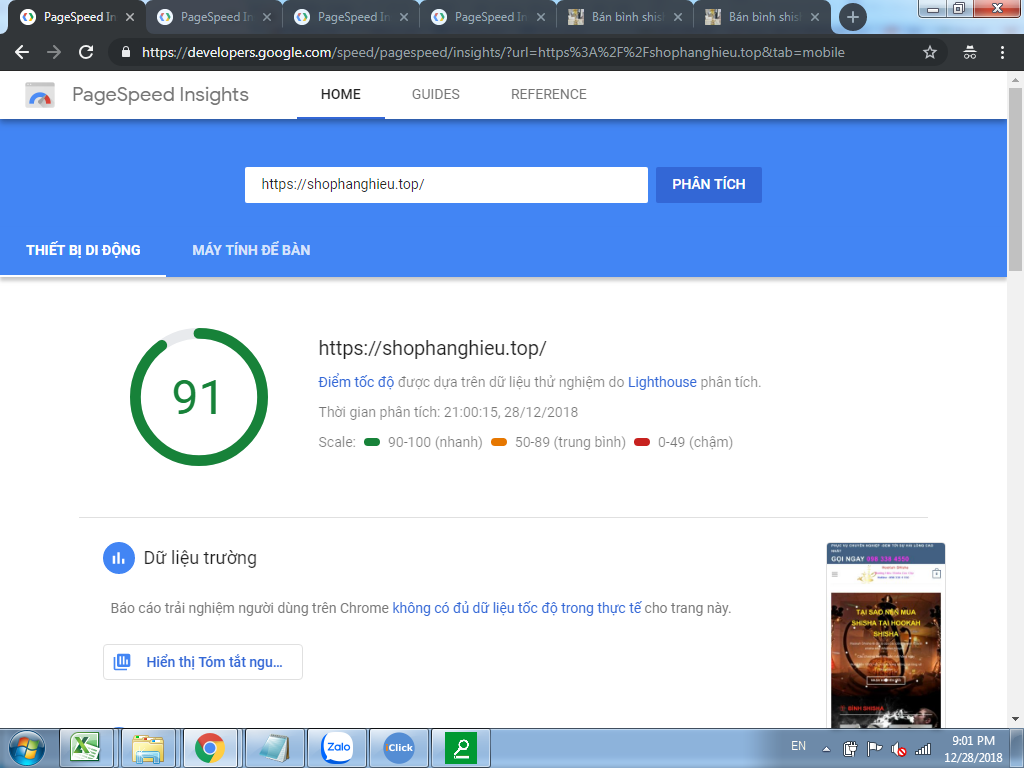Select the MÁY TÍNH ĐỂ BÀN tab
Image resolution: width=1024 pixels, height=768 pixels.
[251, 250]
